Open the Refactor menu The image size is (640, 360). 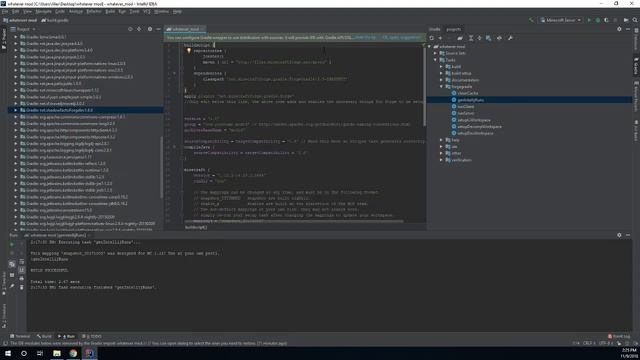[94, 11]
